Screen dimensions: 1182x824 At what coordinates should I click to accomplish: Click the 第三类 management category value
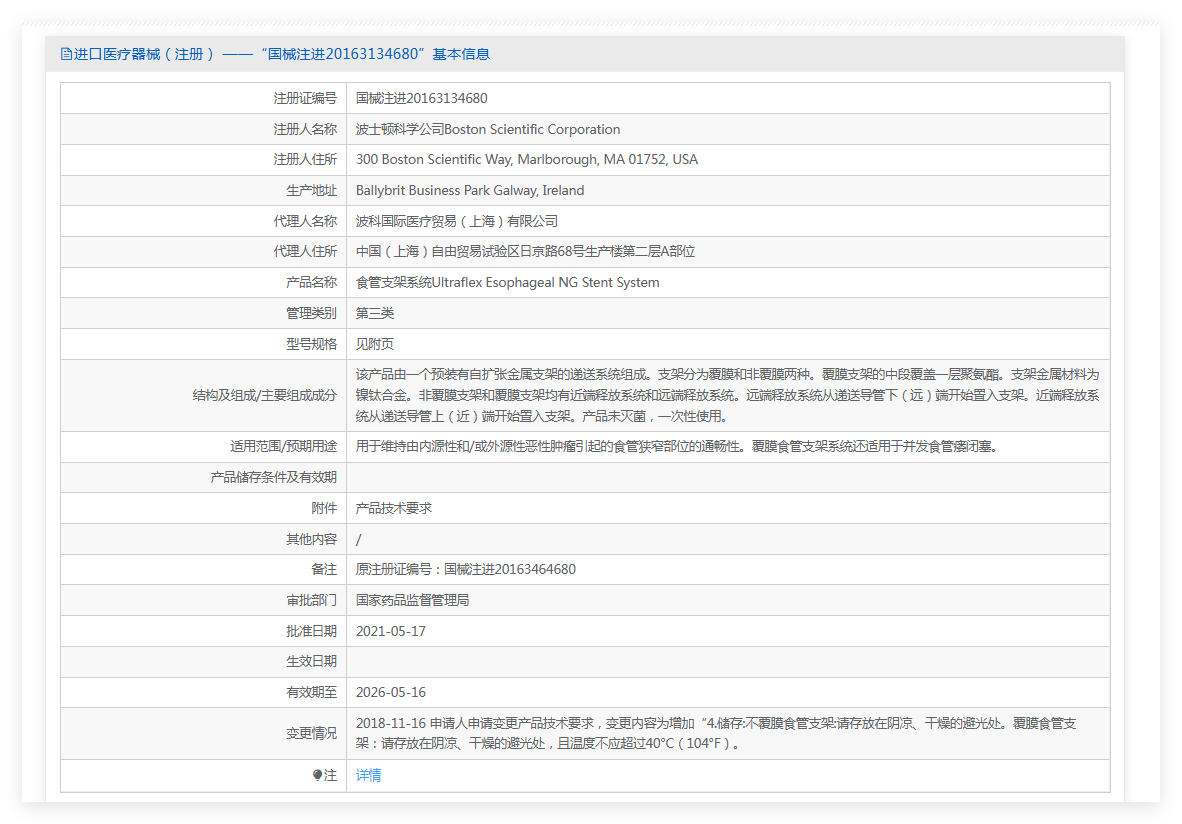(375, 313)
